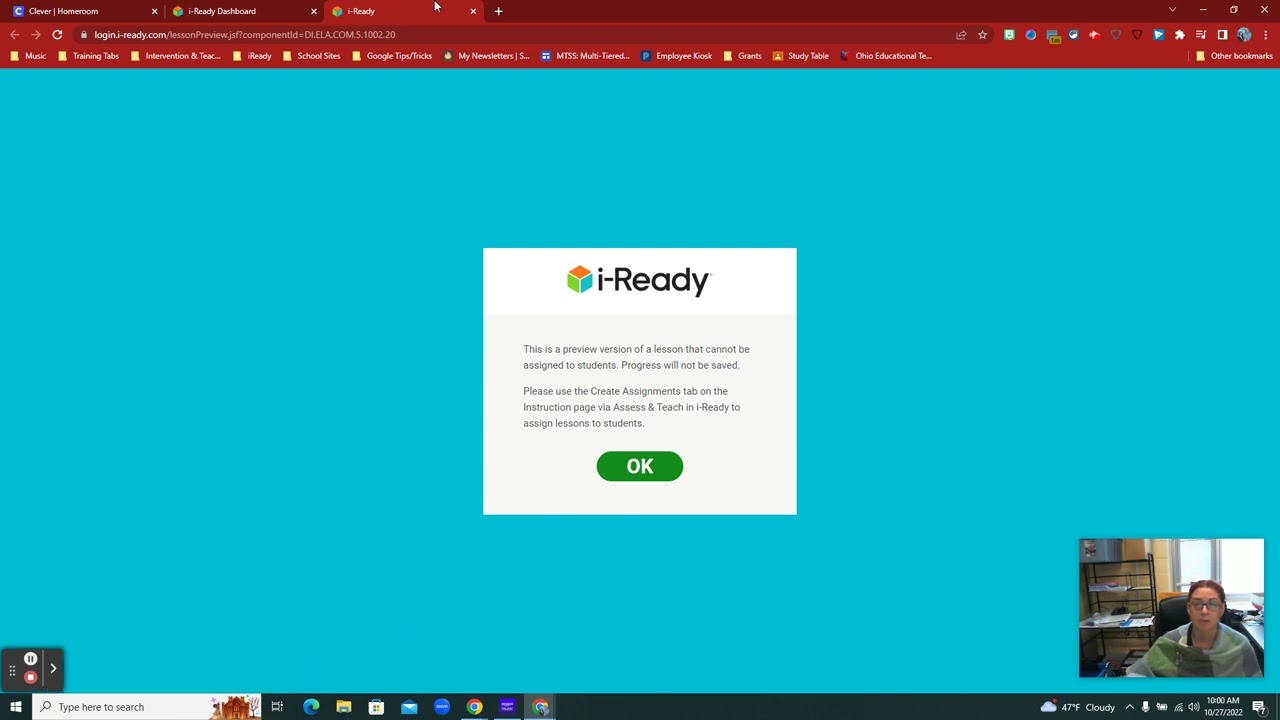The width and height of the screenshot is (1280, 720).
Task: Open the Mail app from the taskbar
Action: click(x=409, y=707)
